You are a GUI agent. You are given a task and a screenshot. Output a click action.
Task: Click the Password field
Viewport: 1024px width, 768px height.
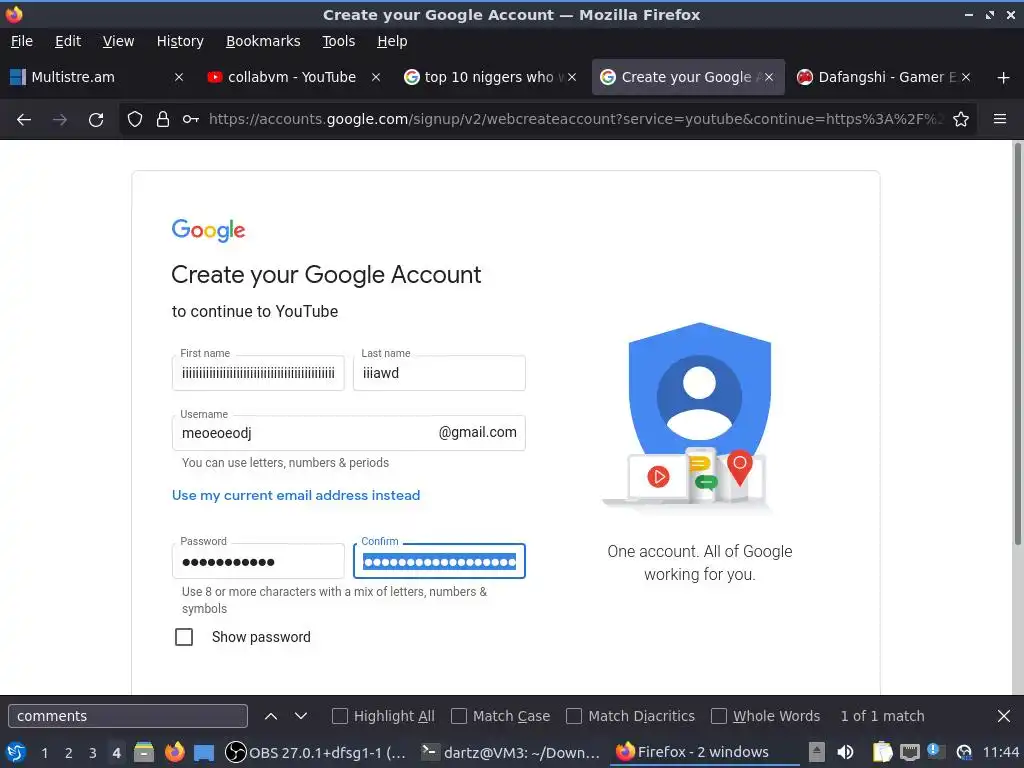tap(258, 561)
